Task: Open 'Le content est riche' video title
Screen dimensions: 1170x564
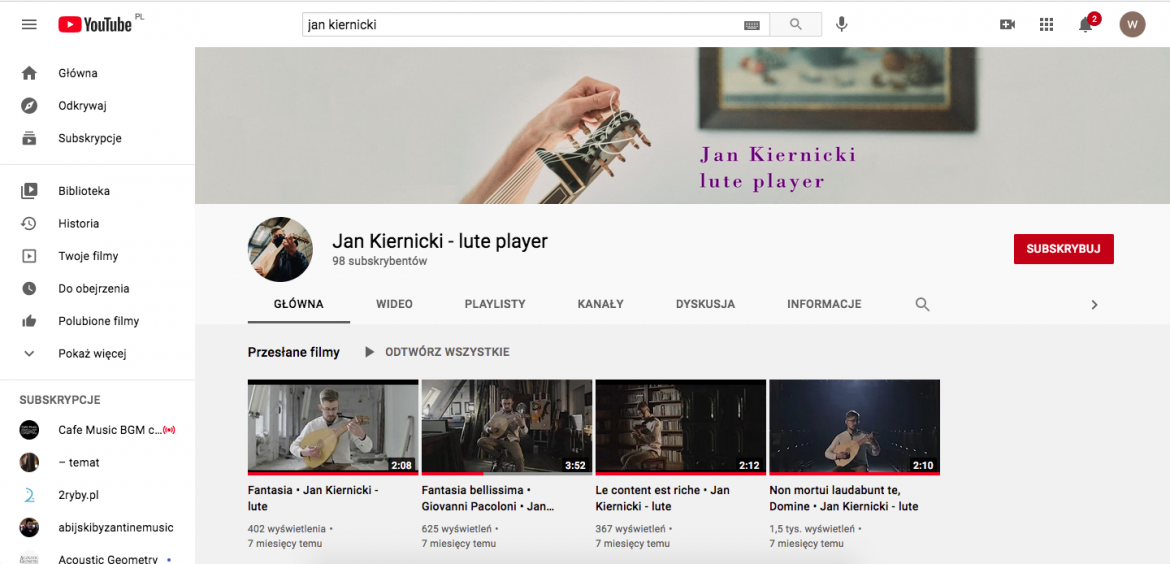Action: 663,498
